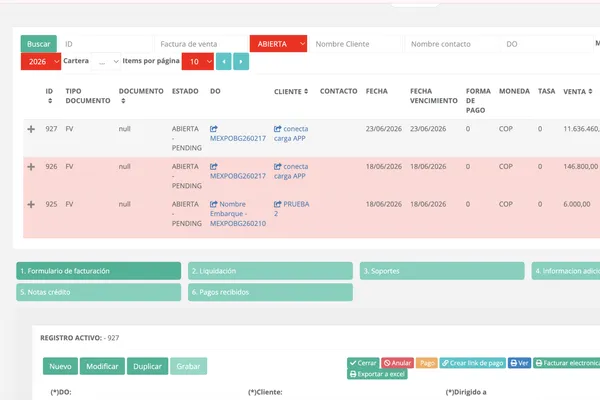This screenshot has width=600, height=400.
Task: Open the PRUEBA 2 client link icon
Action: (x=277, y=204)
